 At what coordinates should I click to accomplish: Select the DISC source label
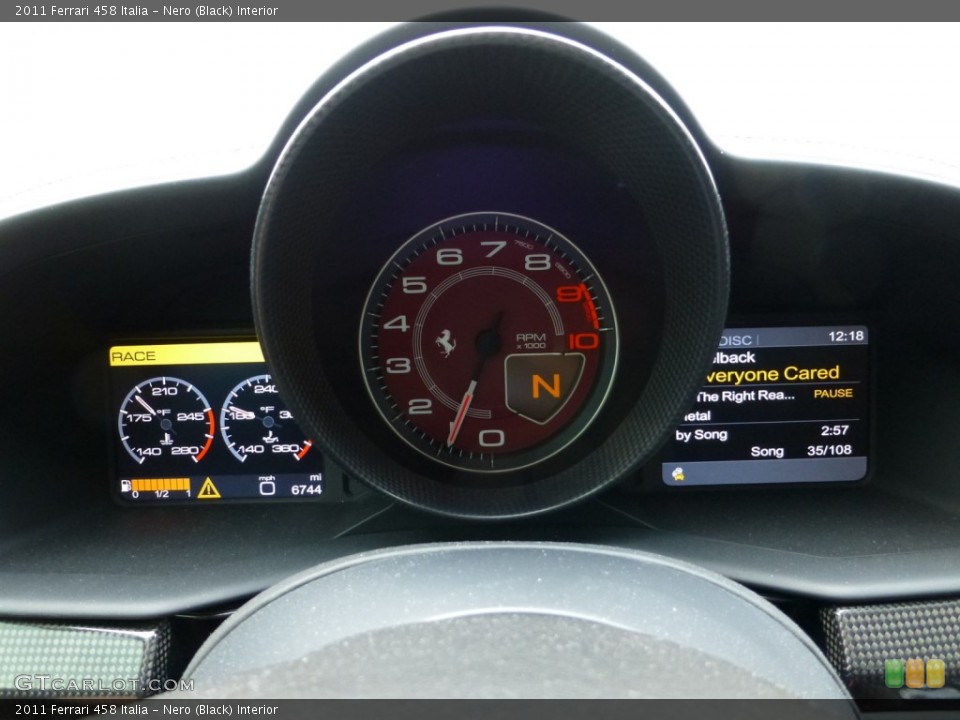pos(734,340)
